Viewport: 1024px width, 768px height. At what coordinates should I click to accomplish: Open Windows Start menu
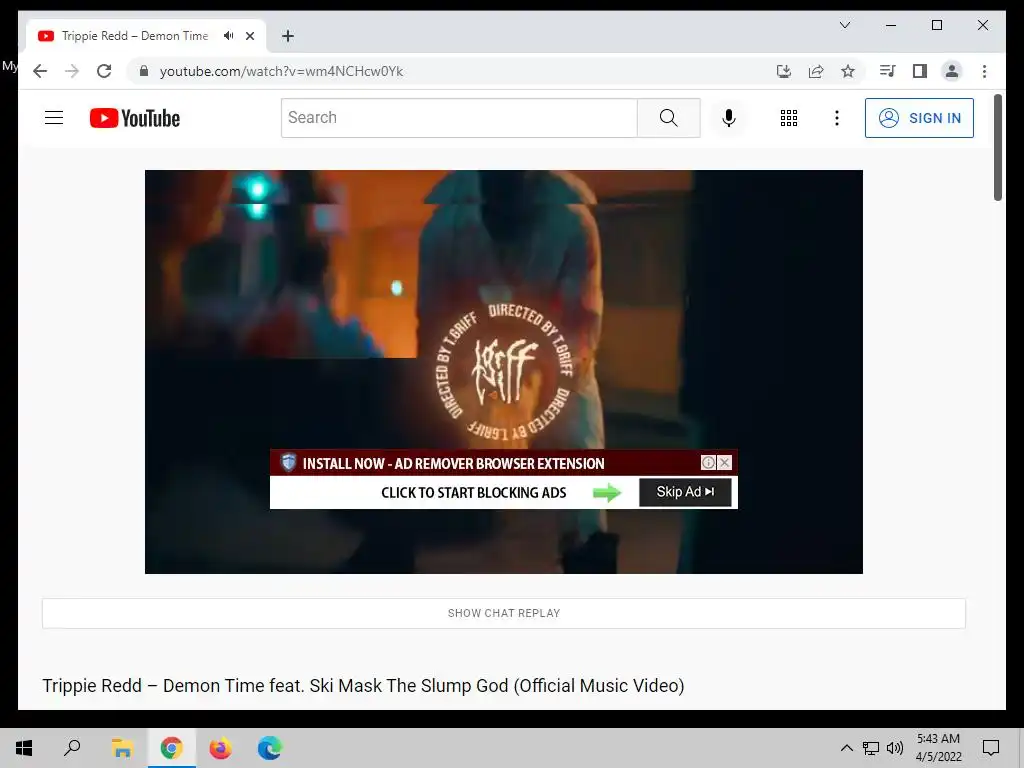(24, 748)
